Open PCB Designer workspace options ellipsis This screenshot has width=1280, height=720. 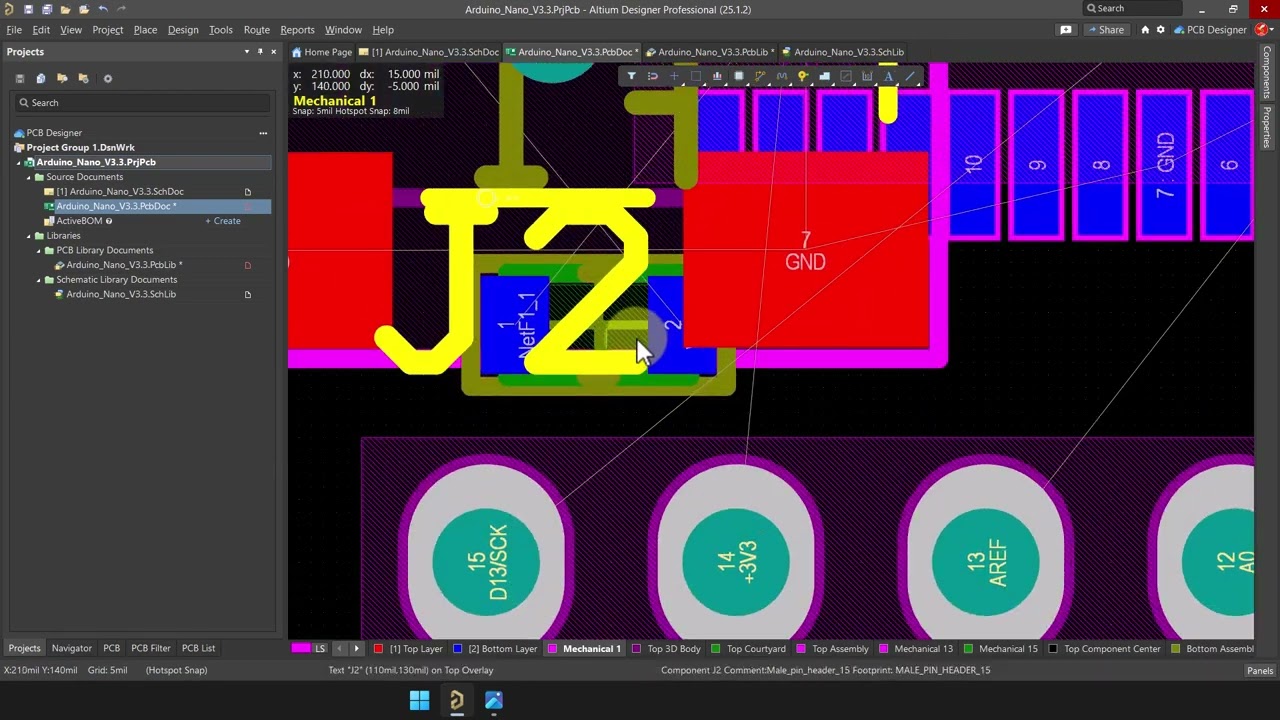(263, 133)
